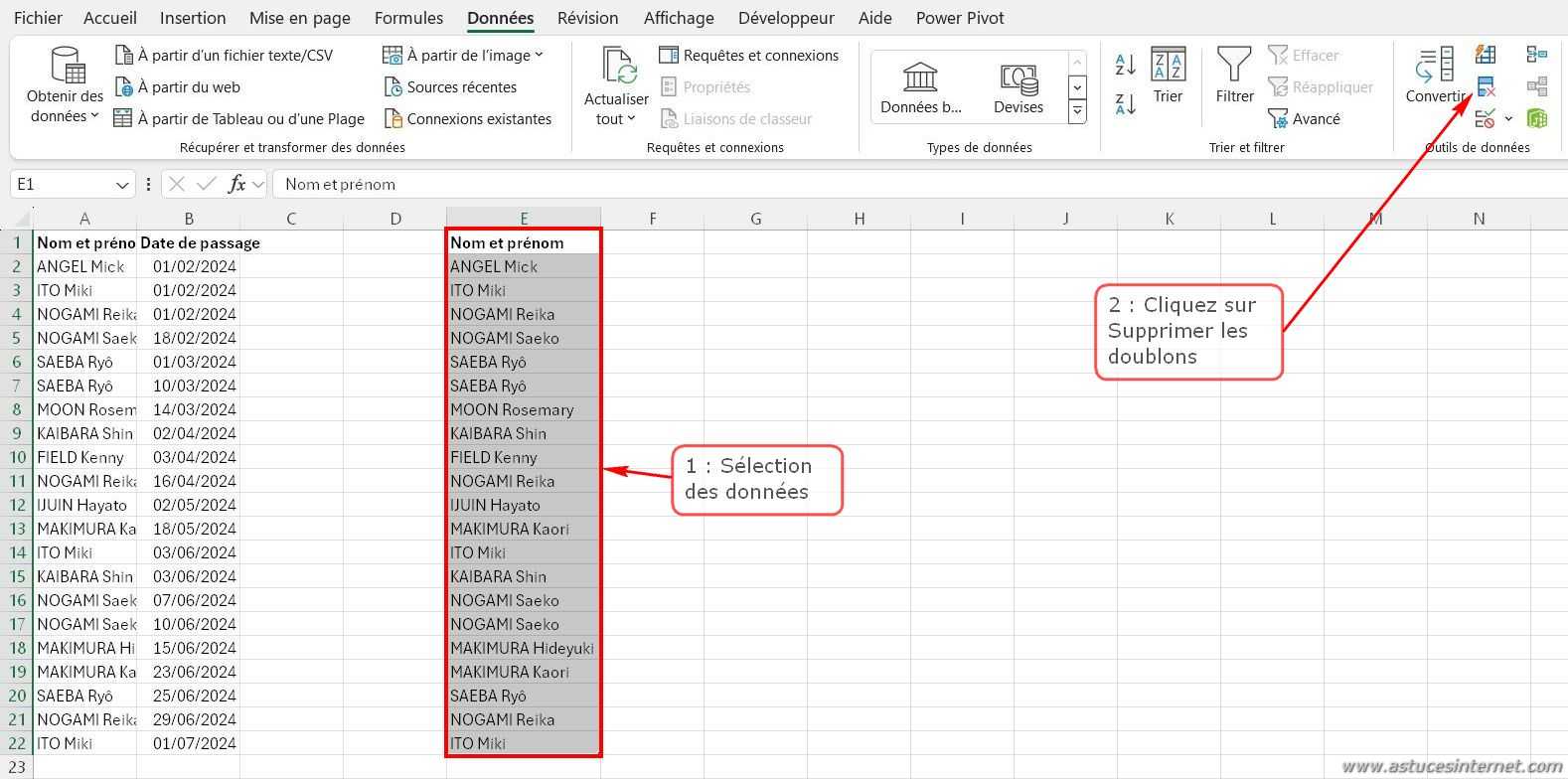Click the Consolidate icon in Outils de données
Viewport: 1568px width, 779px height.
coord(1536,55)
